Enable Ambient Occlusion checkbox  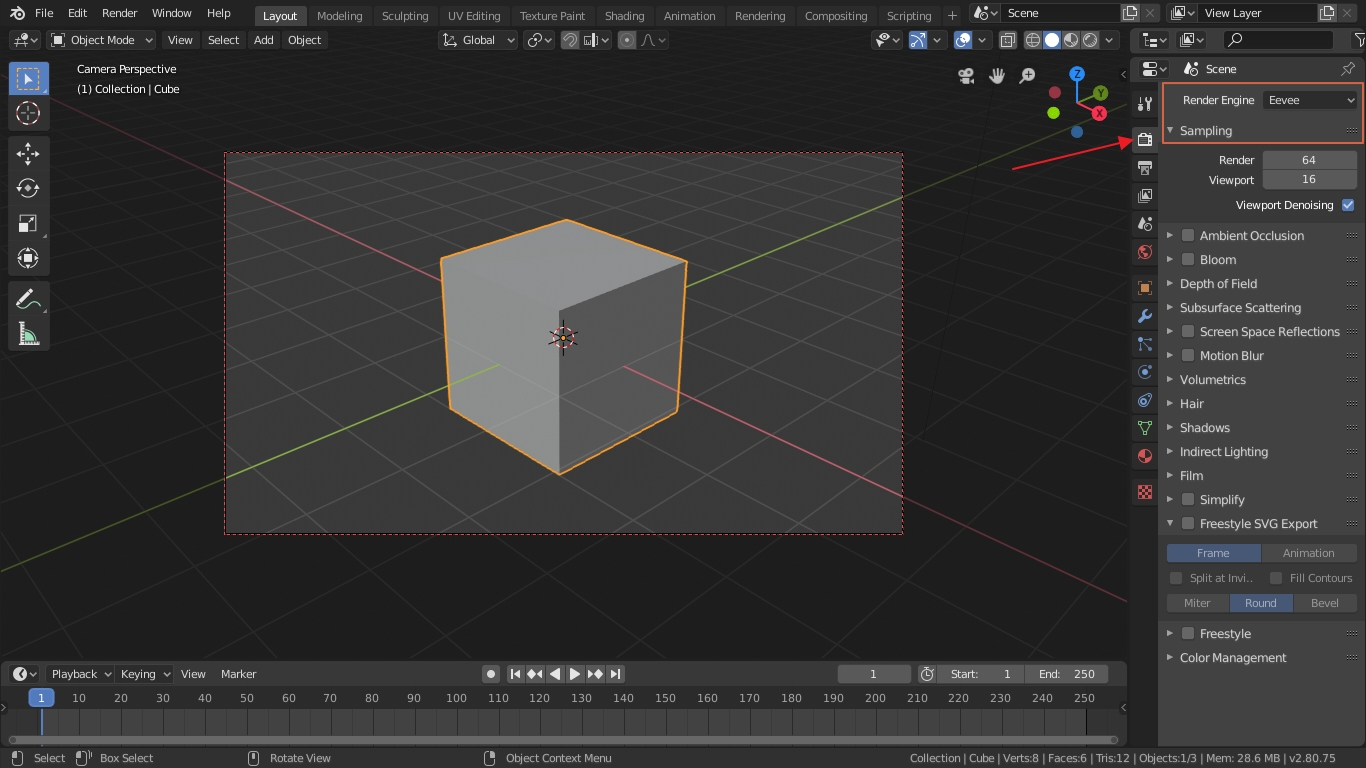(1188, 236)
